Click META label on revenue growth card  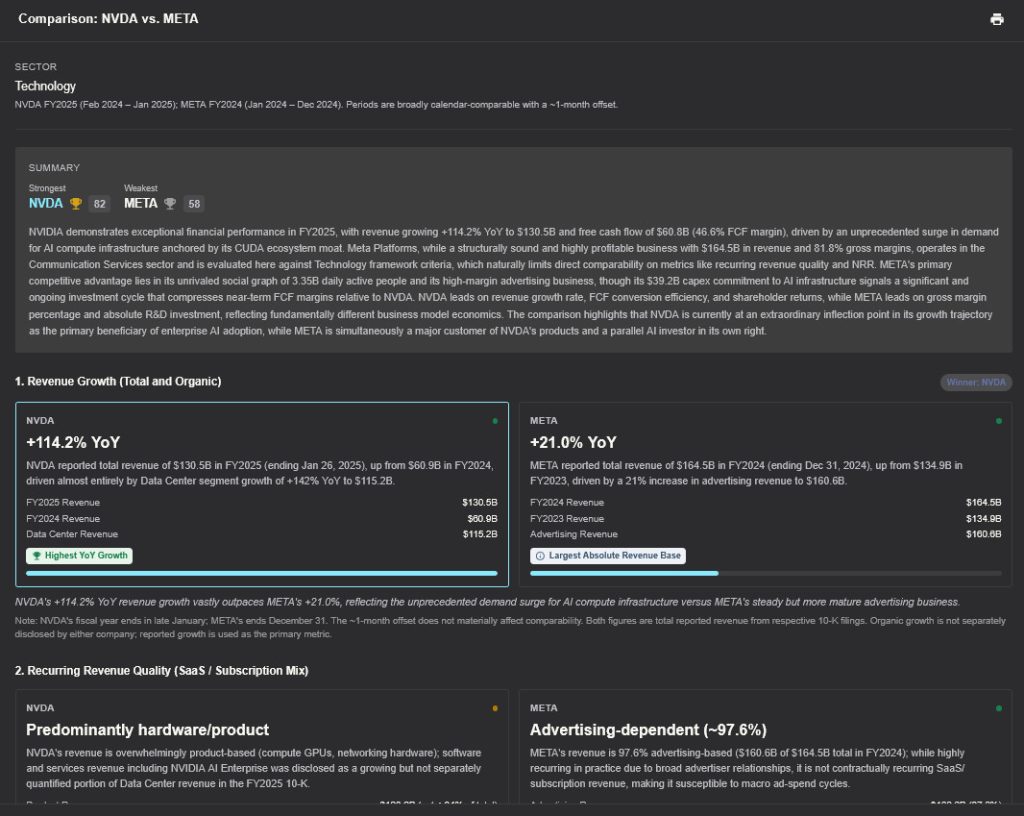pos(543,421)
